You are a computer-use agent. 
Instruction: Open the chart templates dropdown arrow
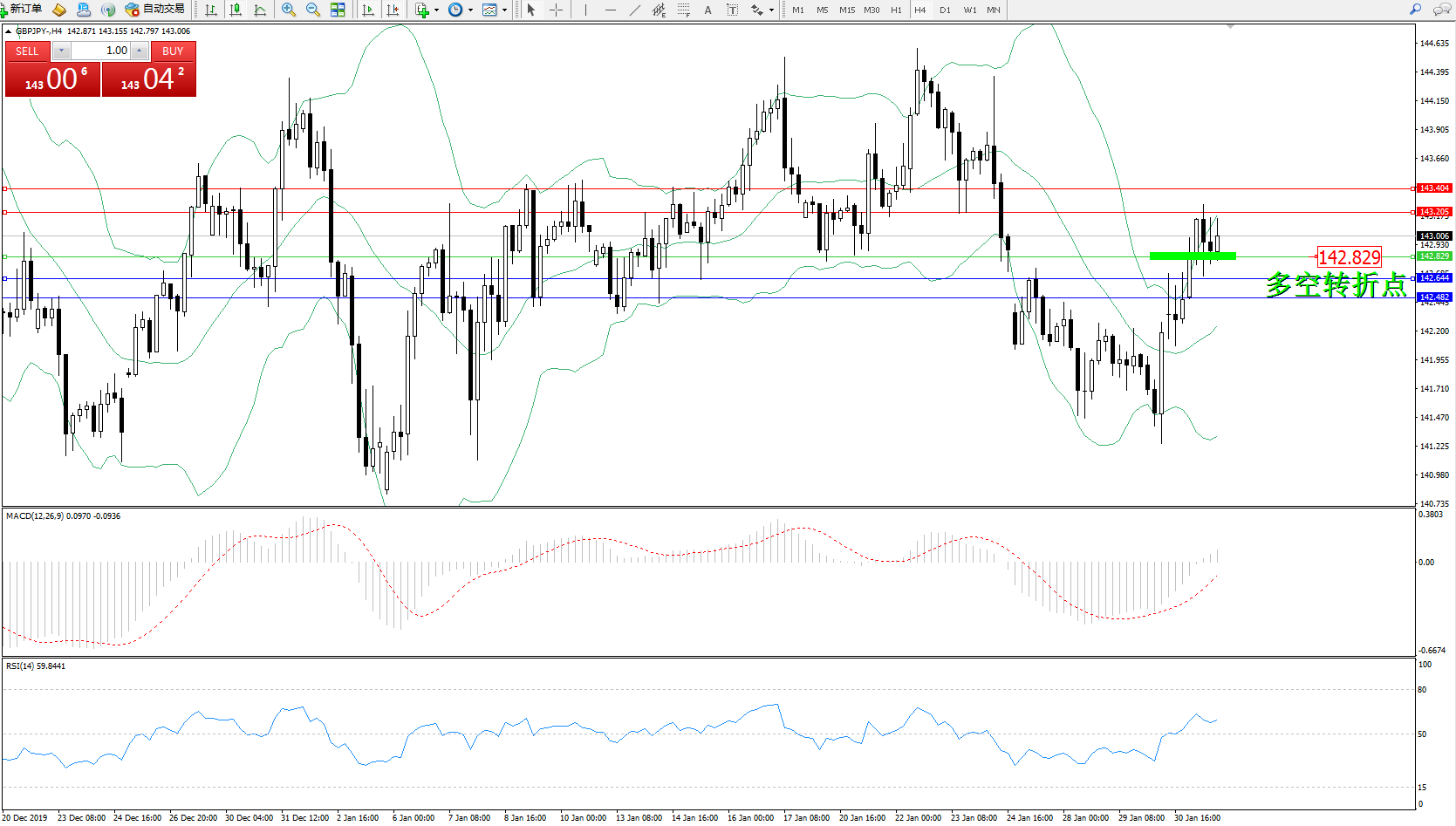click(504, 10)
